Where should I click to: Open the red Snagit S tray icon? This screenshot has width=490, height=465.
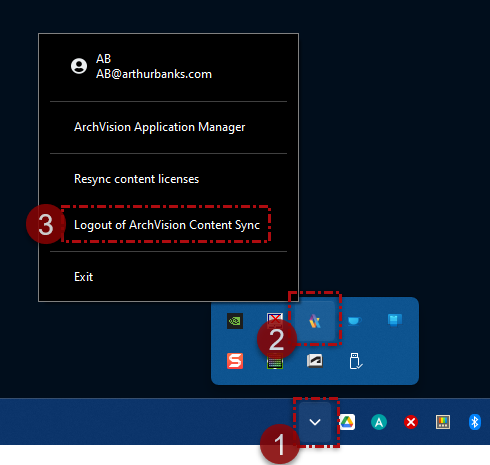point(235,361)
